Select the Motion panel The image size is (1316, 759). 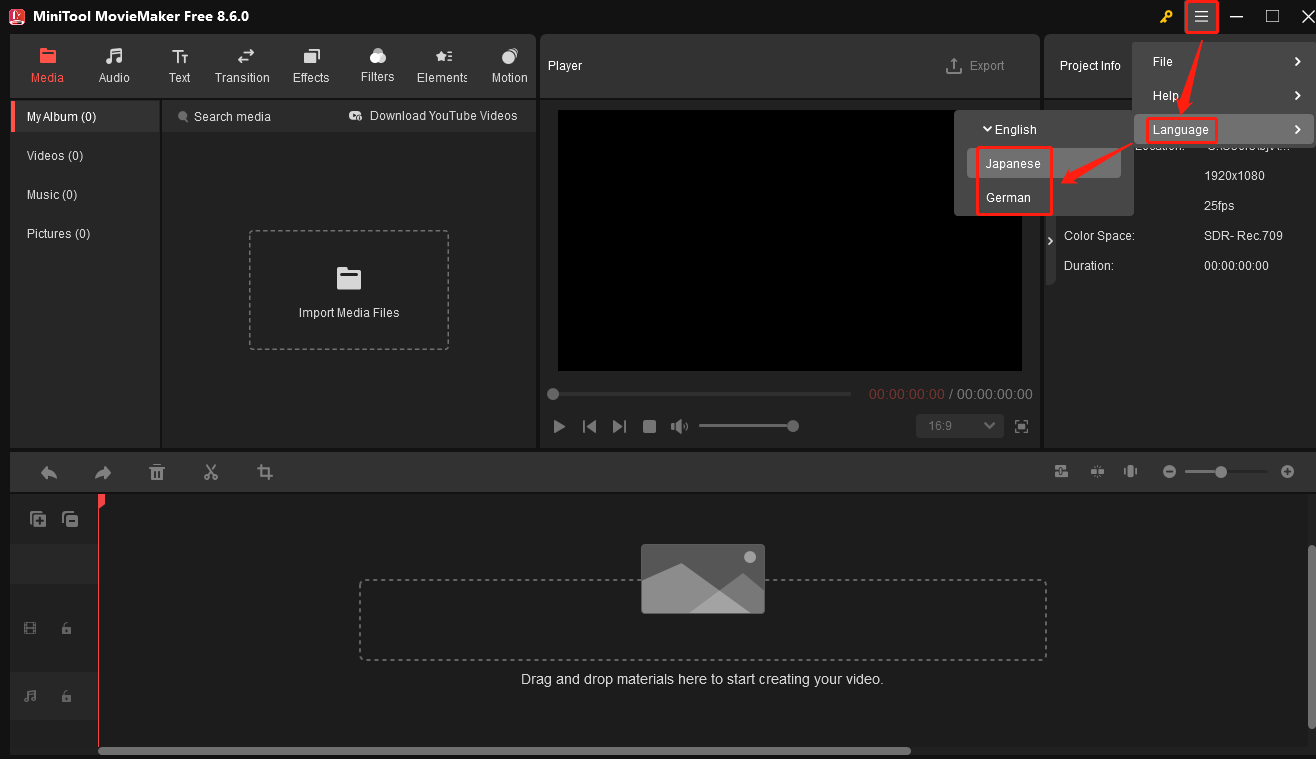pos(509,66)
